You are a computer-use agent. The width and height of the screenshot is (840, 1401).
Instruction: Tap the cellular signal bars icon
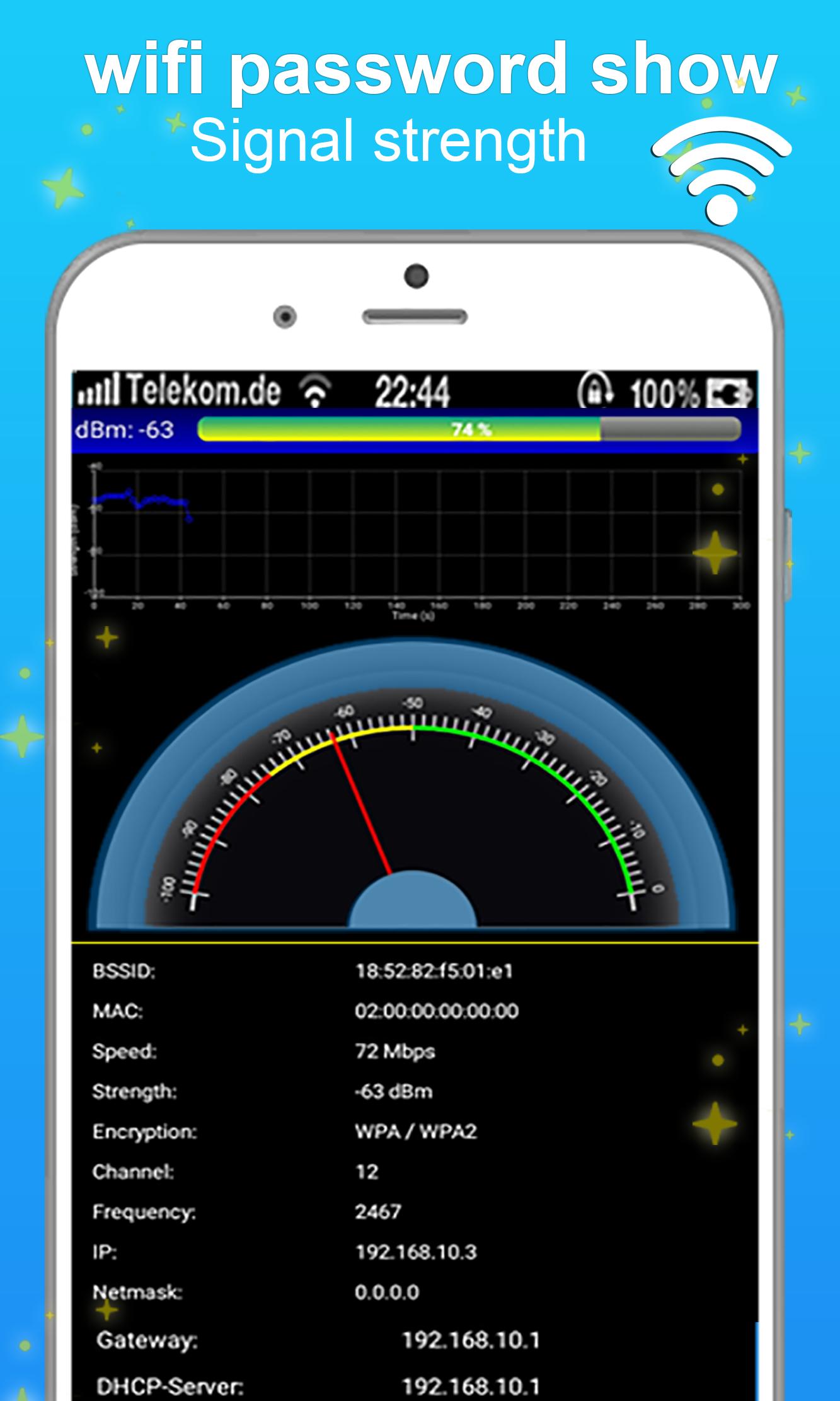98,390
